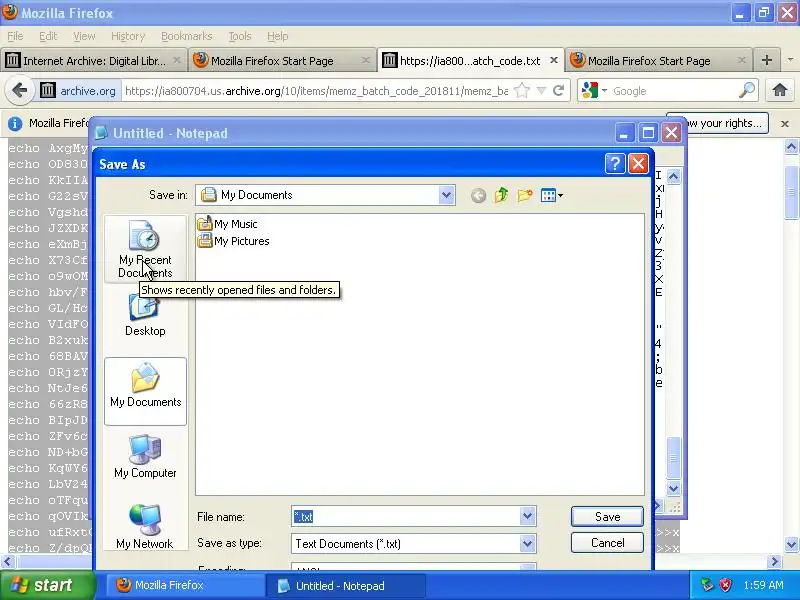The width and height of the screenshot is (800, 600).
Task: Click the red security shield tray icon
Action: (x=725, y=585)
